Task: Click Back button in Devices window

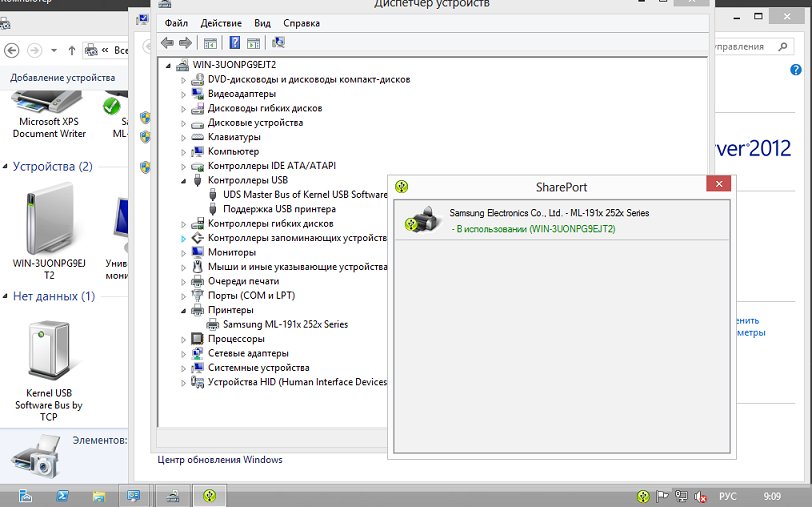Action: [x=12, y=50]
